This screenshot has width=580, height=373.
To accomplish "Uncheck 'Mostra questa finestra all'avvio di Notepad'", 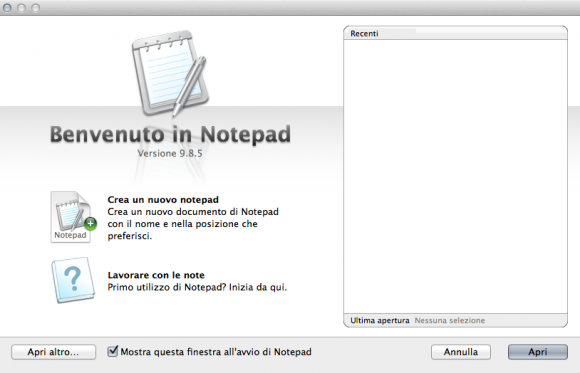I will point(112,351).
